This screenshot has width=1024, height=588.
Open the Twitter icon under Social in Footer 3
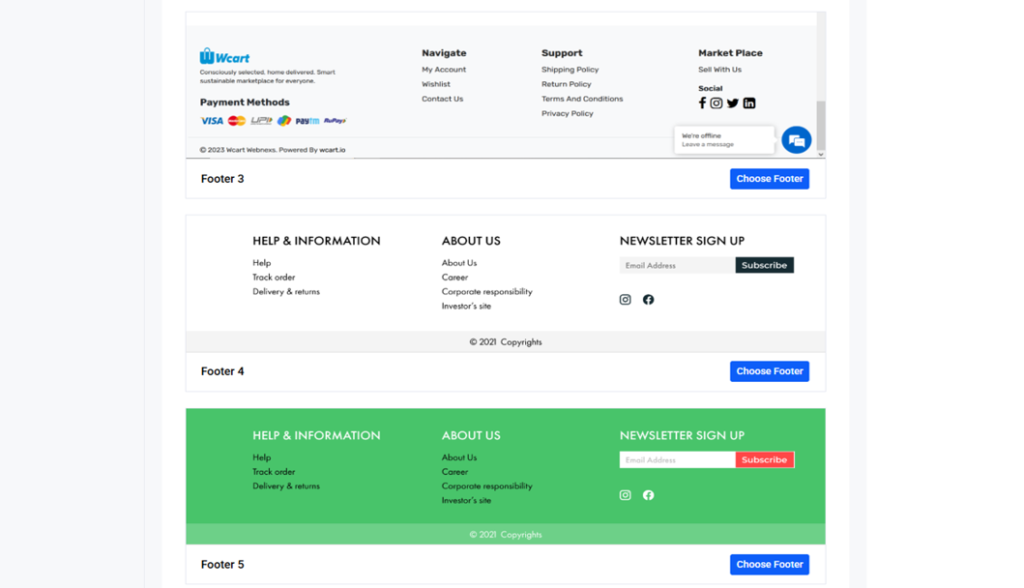point(733,103)
